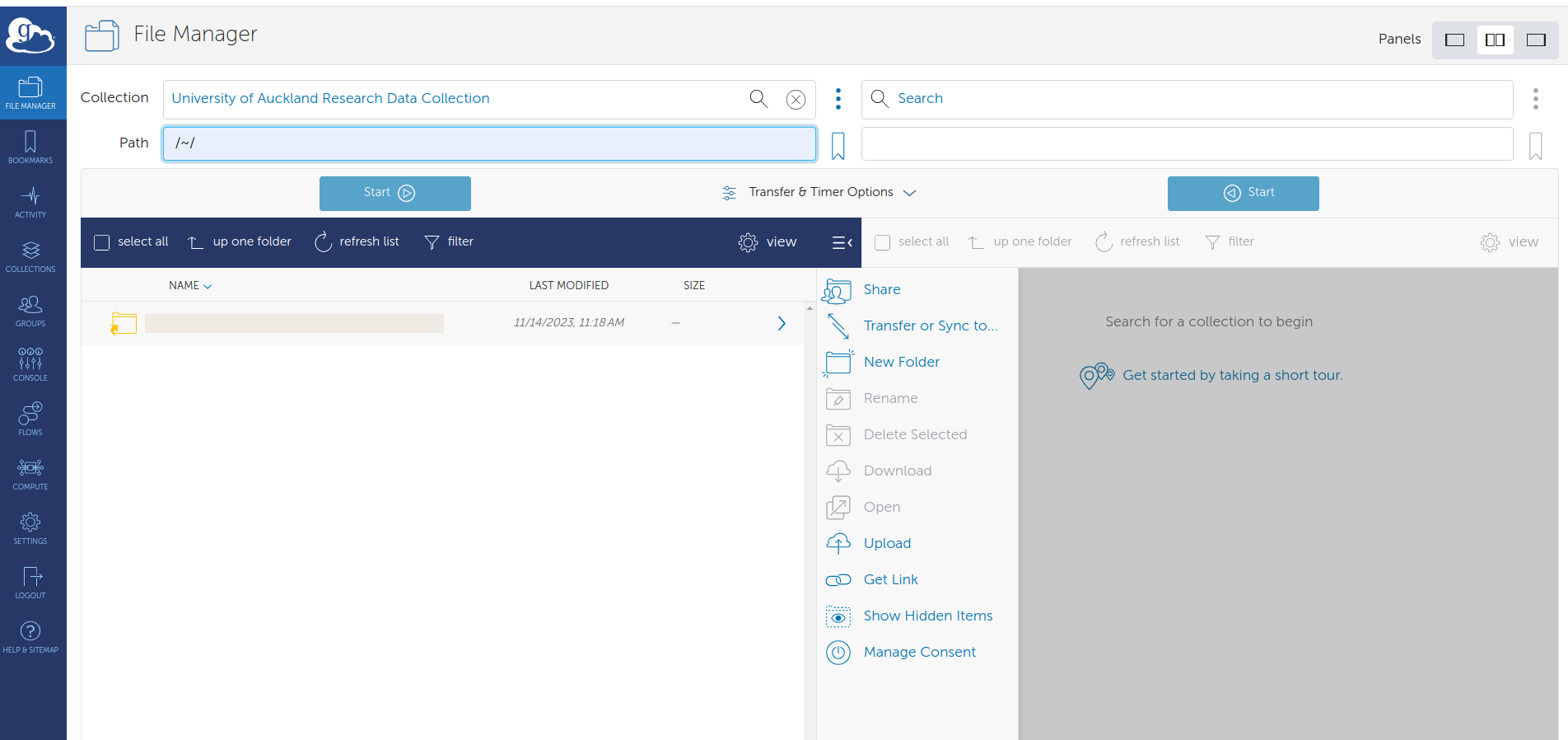Refresh the left pane file list
Screen dimensions: 1568x740
point(357,241)
